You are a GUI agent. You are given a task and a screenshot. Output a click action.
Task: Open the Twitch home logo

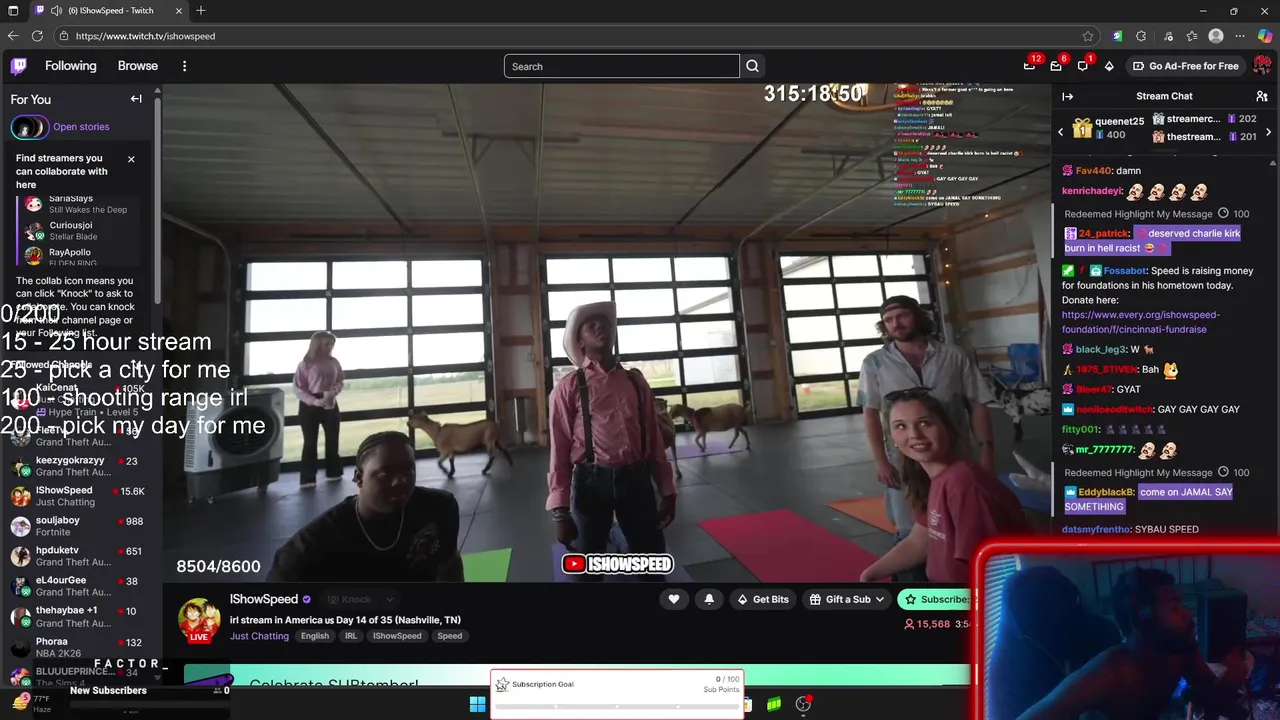[19, 66]
